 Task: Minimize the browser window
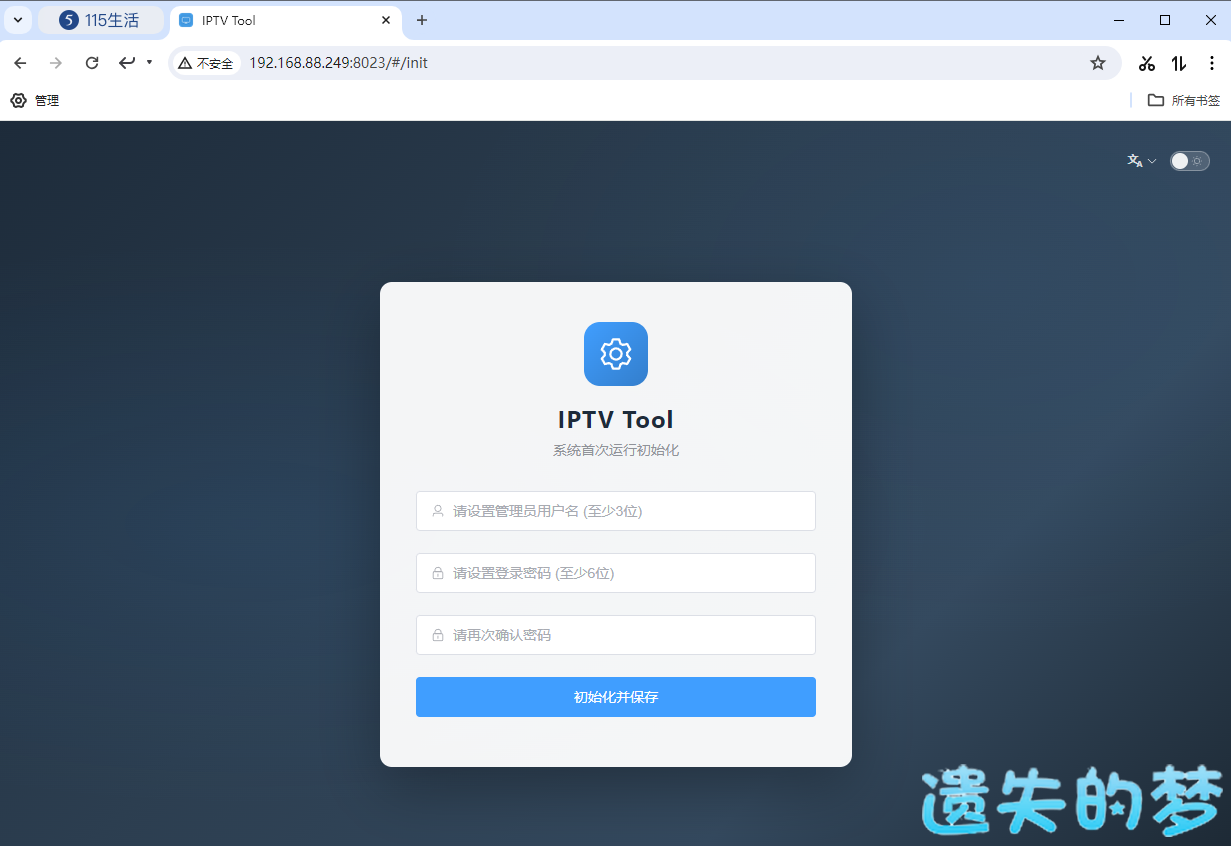1119,20
